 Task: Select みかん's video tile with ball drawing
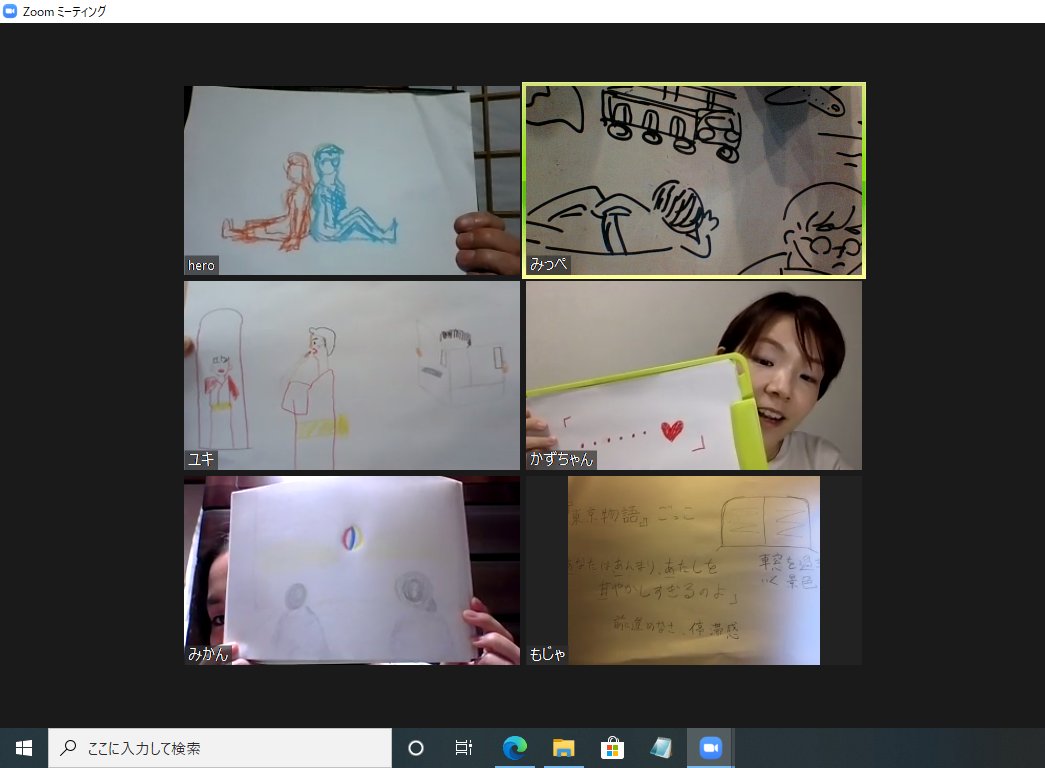tap(351, 570)
